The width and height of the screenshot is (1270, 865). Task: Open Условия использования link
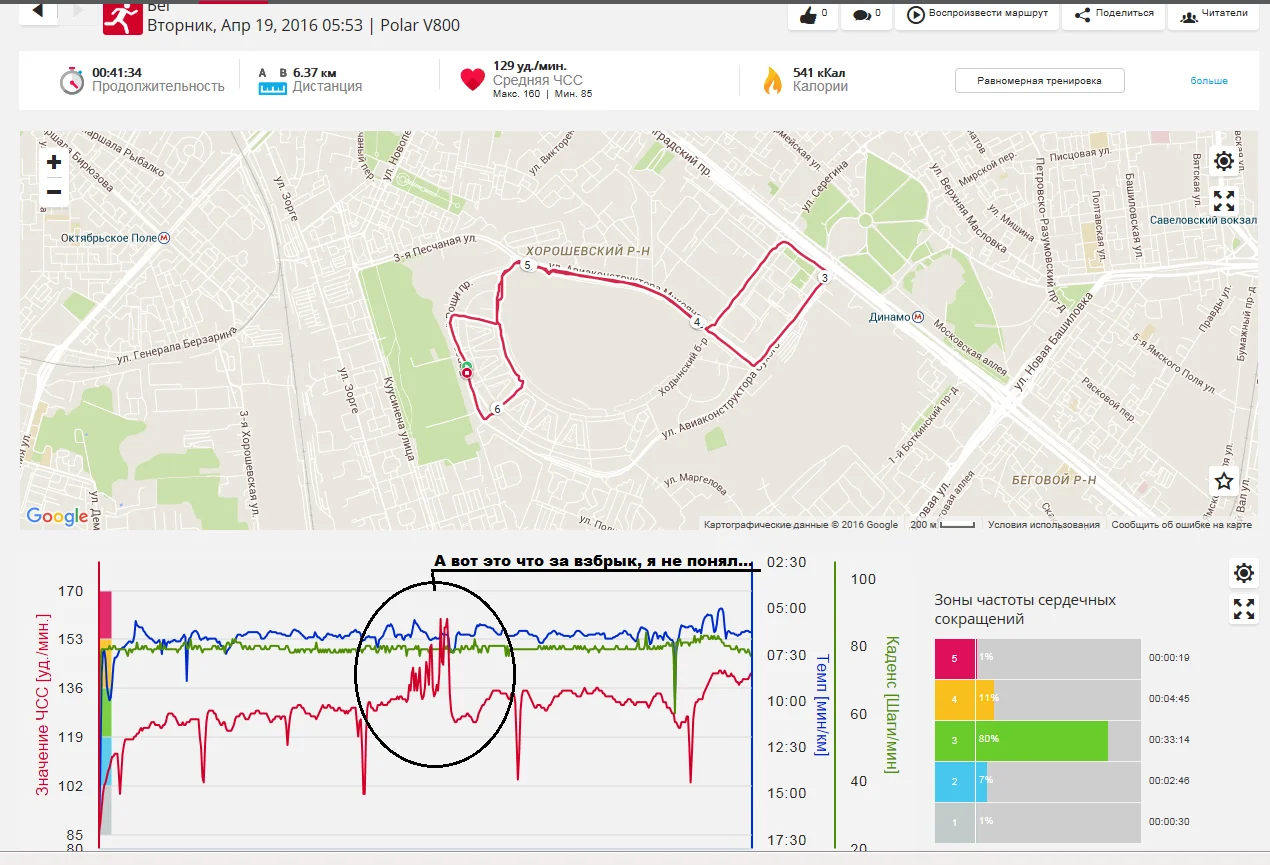coord(1043,524)
